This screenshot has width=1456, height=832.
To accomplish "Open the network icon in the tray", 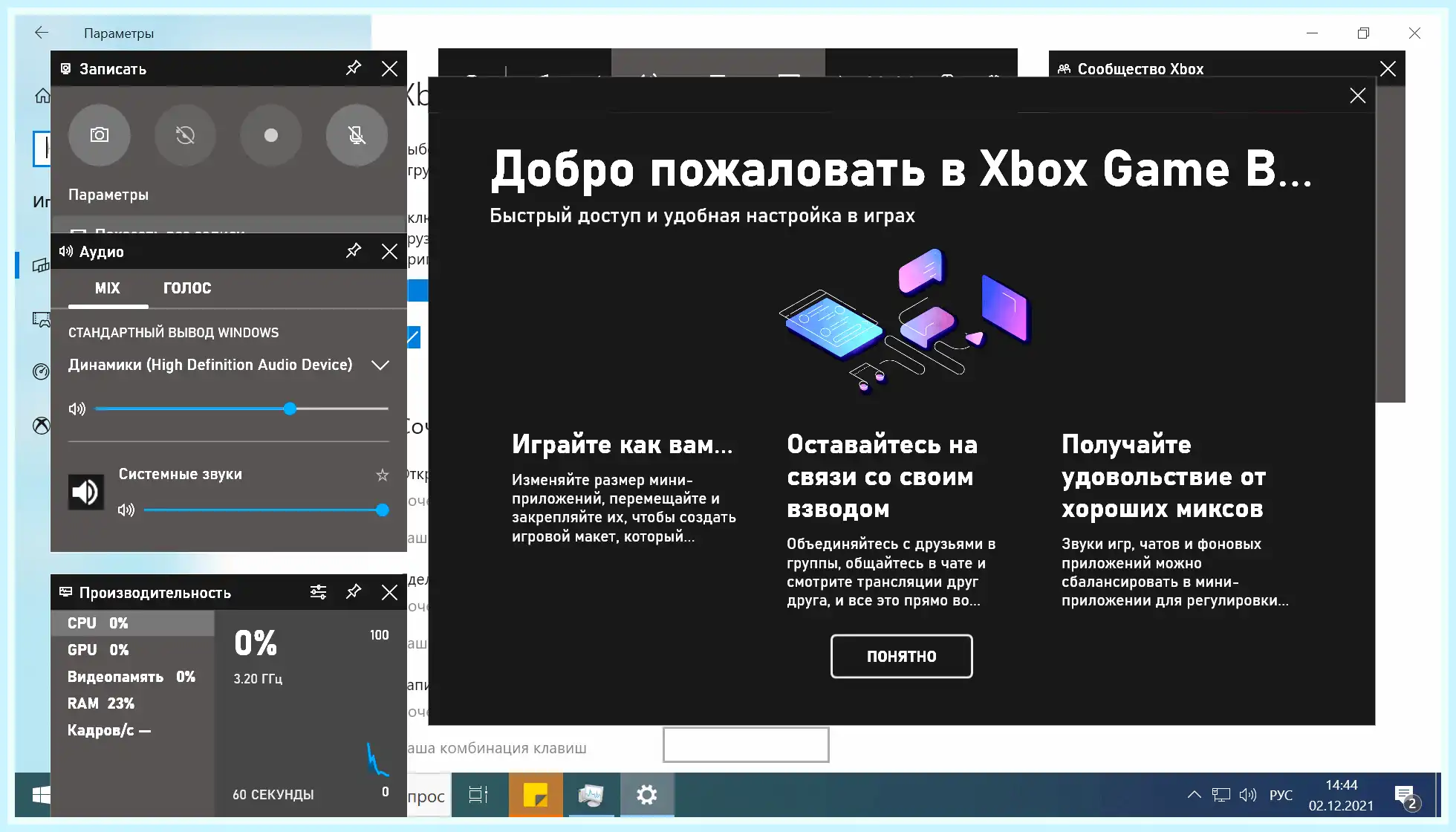I will pos(1221,795).
